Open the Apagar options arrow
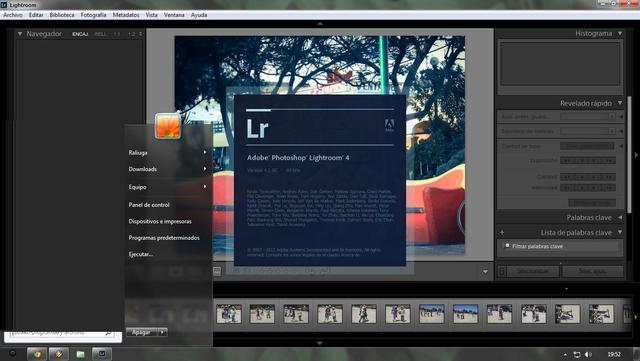Viewport: 640px width, 361px height. 162,332
